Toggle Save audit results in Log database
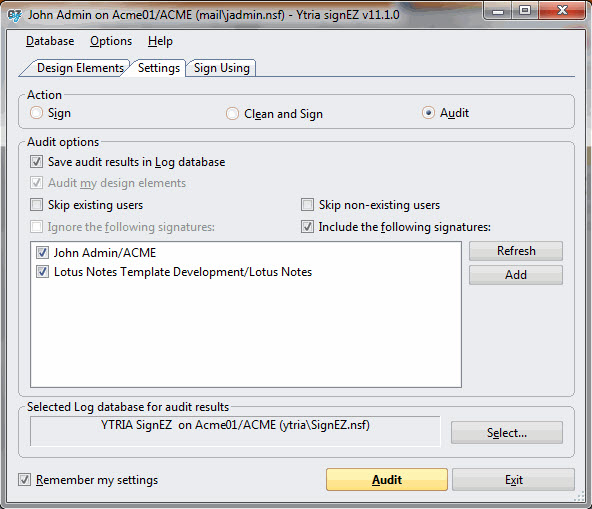592x509 pixels. (x=37, y=162)
